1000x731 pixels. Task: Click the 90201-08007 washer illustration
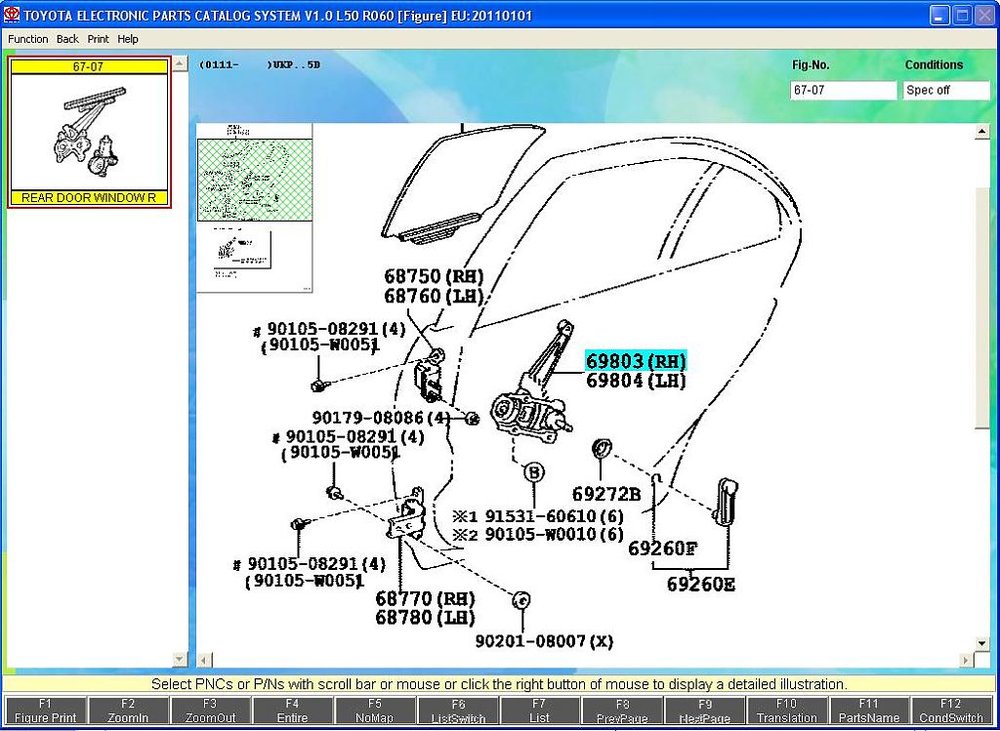(521, 599)
